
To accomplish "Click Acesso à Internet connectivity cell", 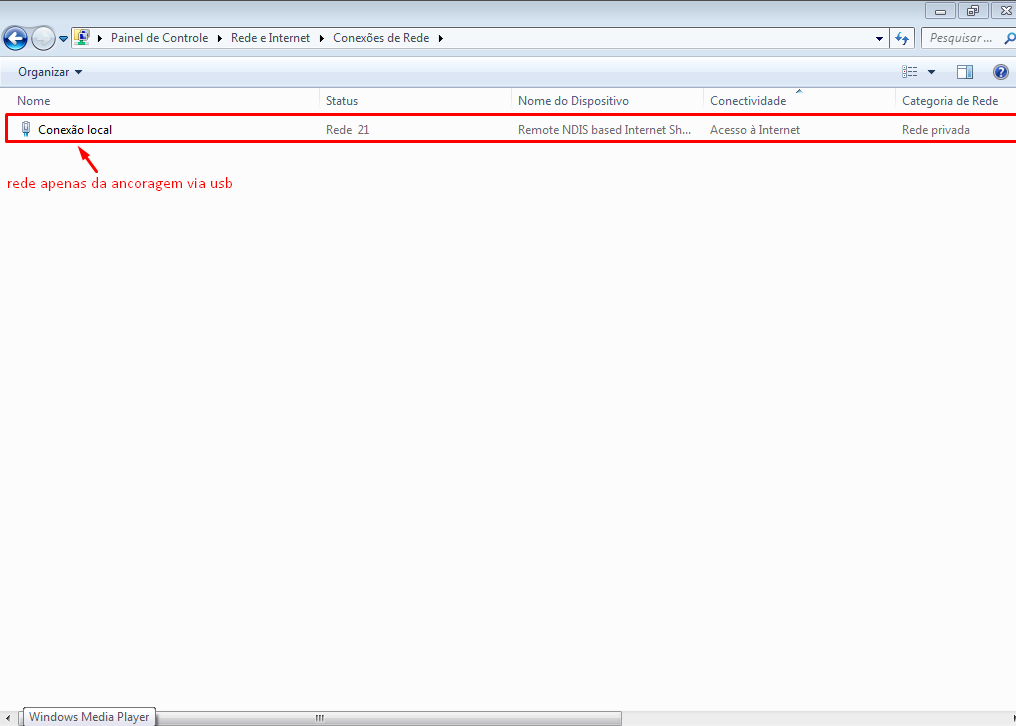I will coord(755,130).
